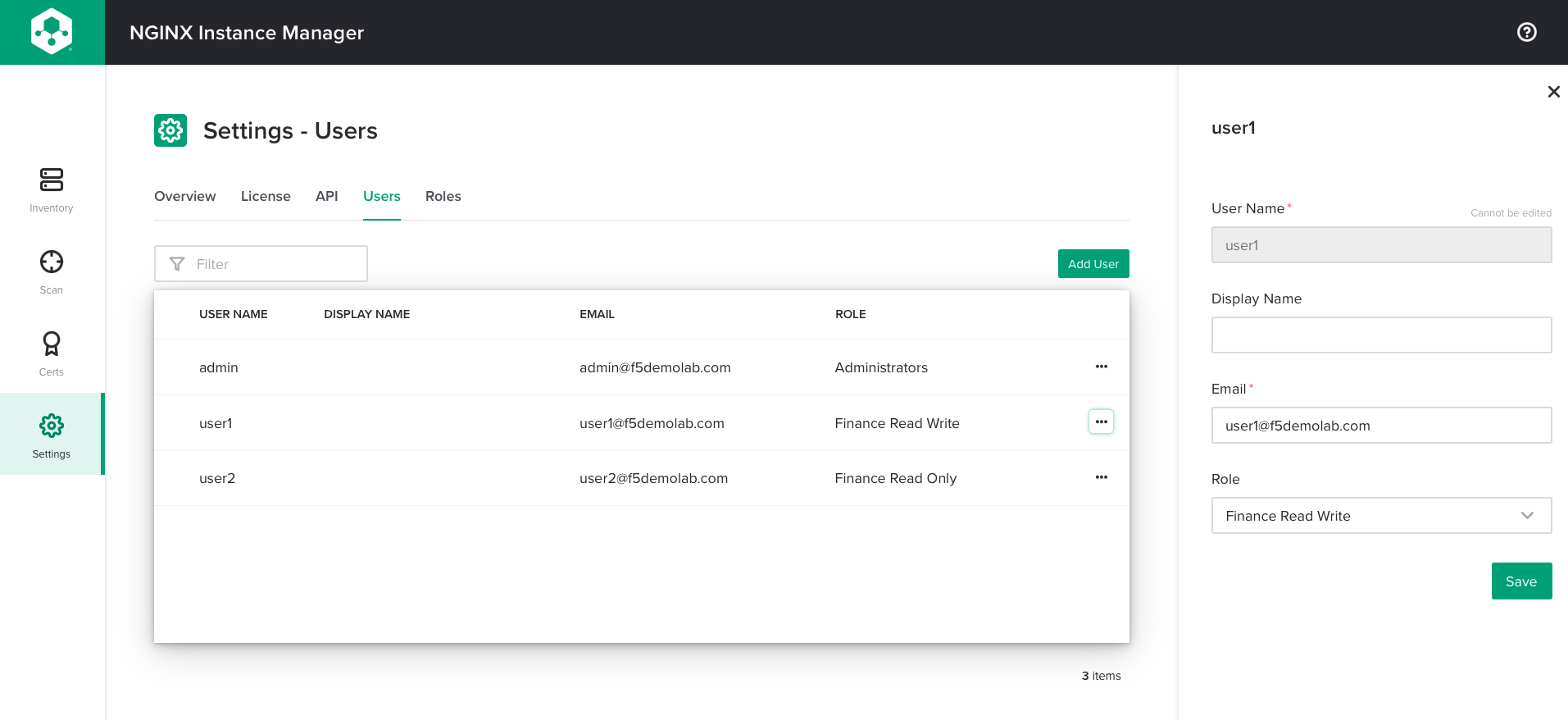Click user1@f5demolab.com in the table
The height and width of the screenshot is (720, 1568).
pyautogui.click(x=652, y=423)
